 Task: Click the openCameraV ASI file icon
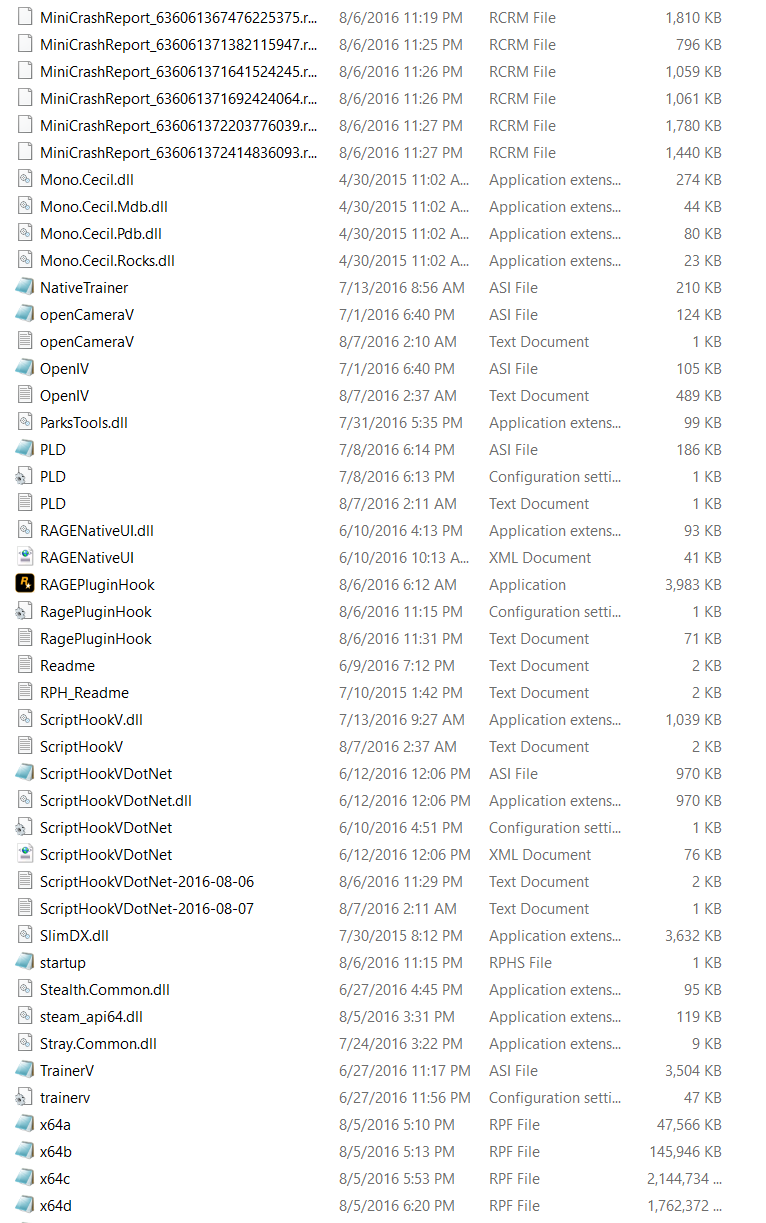(25, 314)
